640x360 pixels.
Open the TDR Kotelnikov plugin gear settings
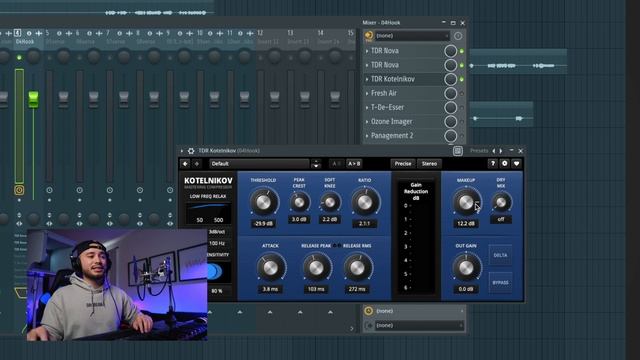click(191, 151)
